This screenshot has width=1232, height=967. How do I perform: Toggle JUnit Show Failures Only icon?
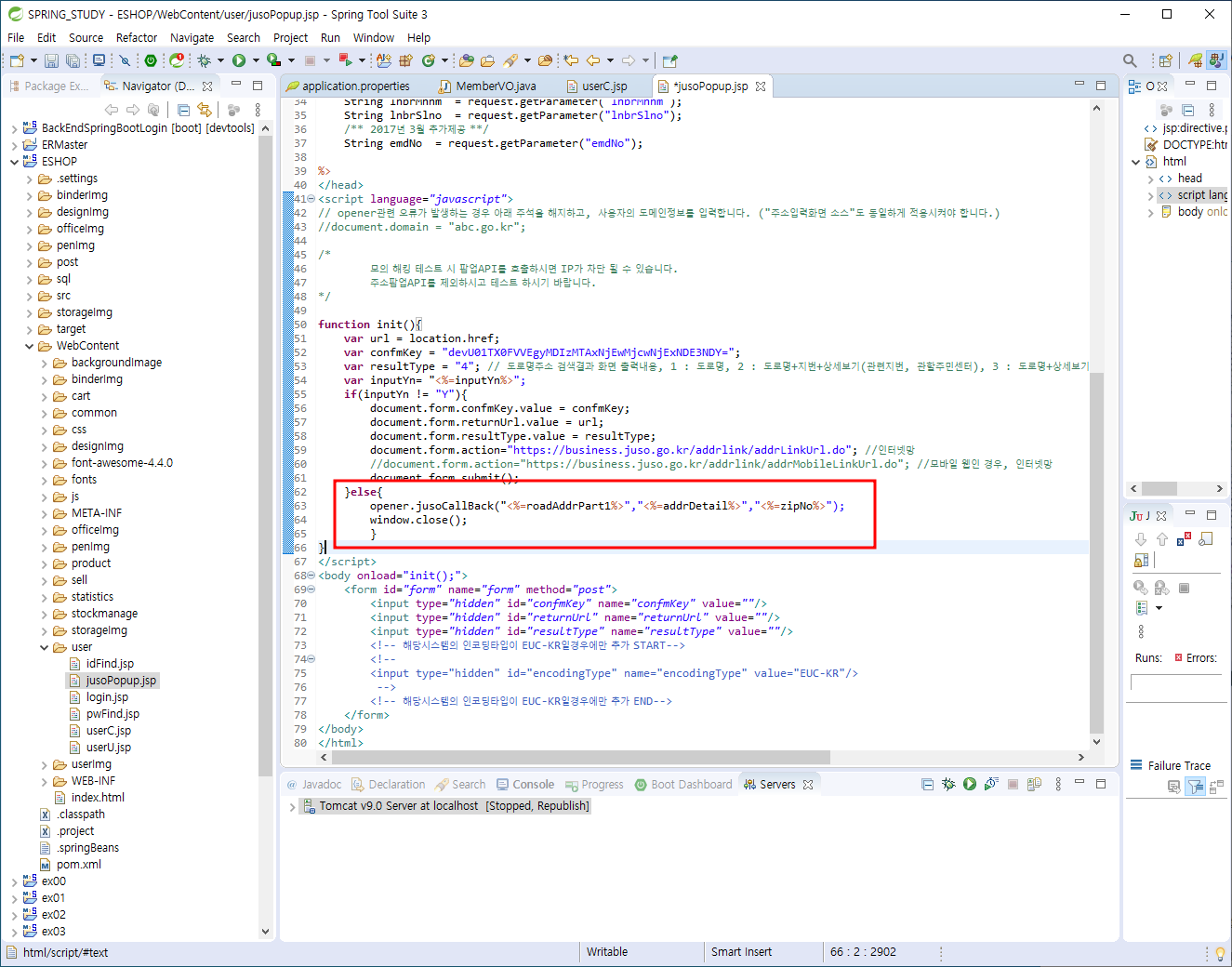click(x=1184, y=539)
